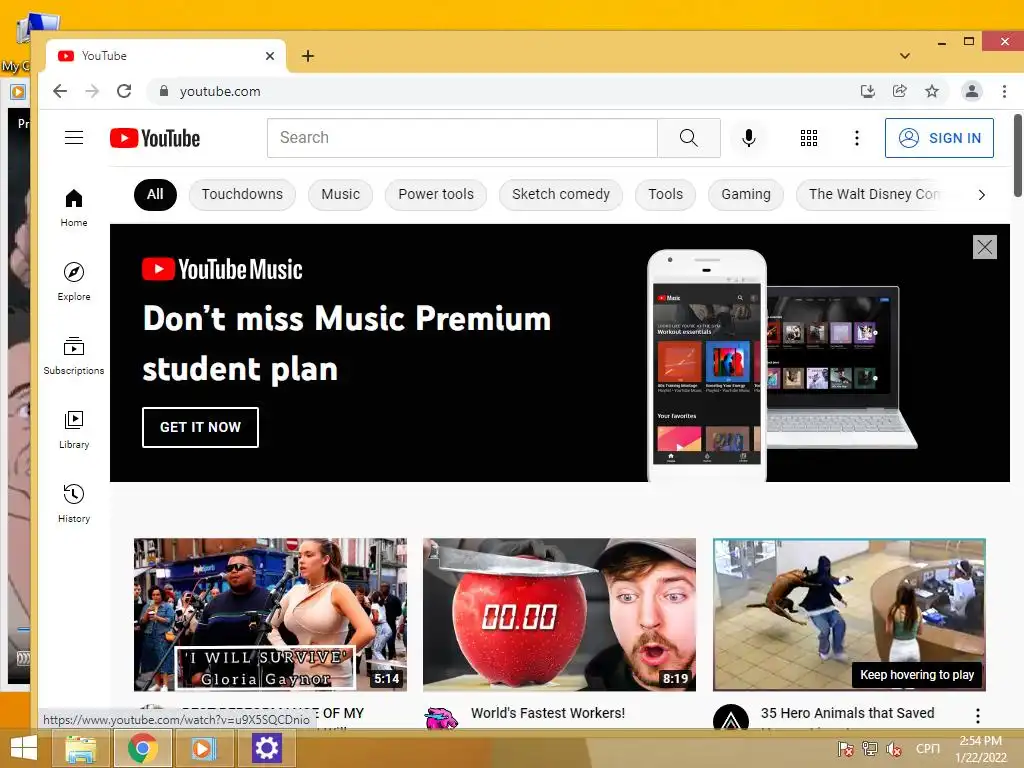Viewport: 1024px width, 768px height.
Task: Open the I Will Survive video thumbnail
Action: pos(270,615)
